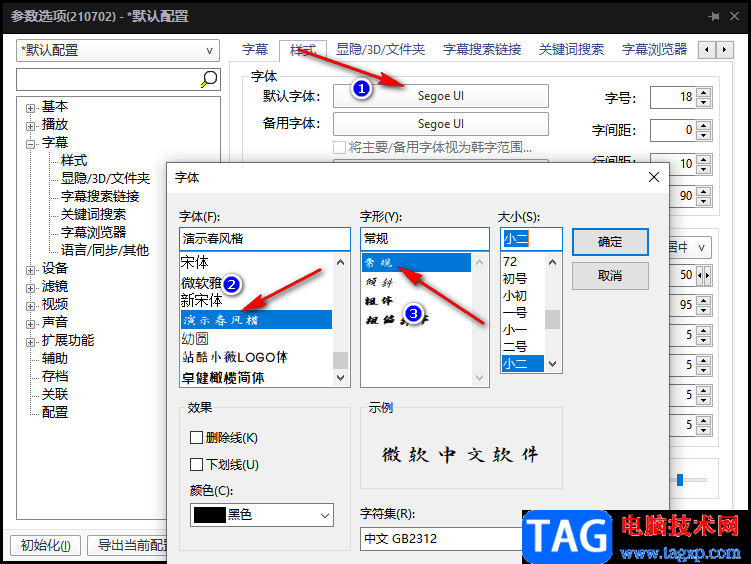Expand the 播放 tree node
The height and width of the screenshot is (564, 751).
click(x=31, y=126)
